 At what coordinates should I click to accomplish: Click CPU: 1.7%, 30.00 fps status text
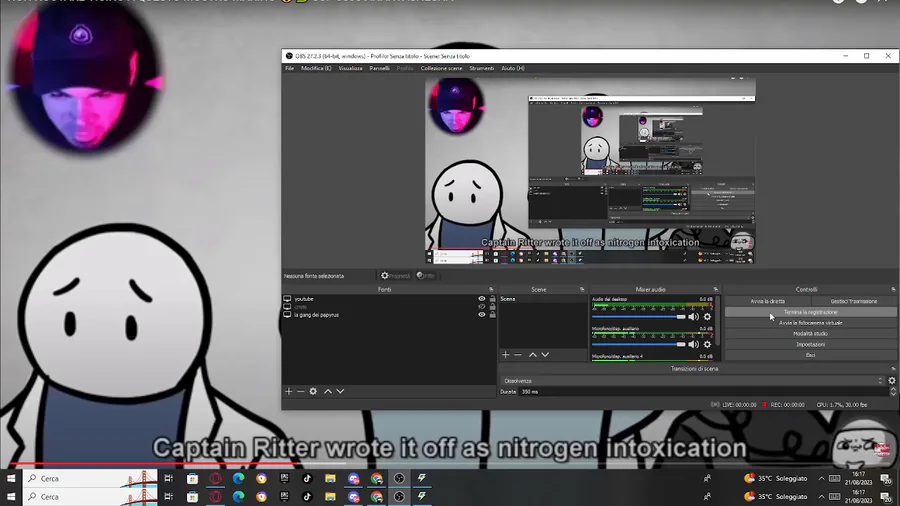click(842, 405)
